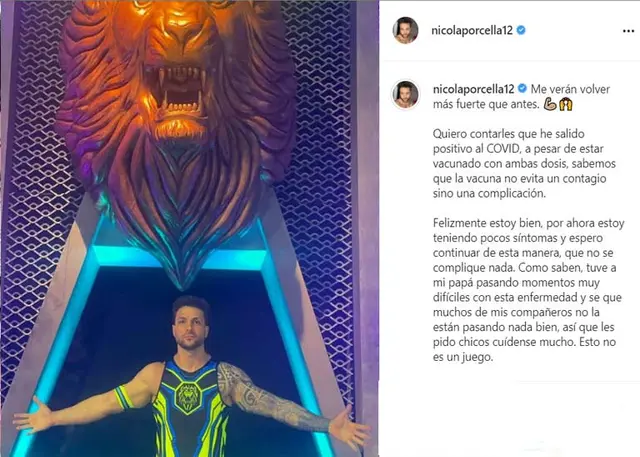Click the caption's blue verified checkmark

522,89
